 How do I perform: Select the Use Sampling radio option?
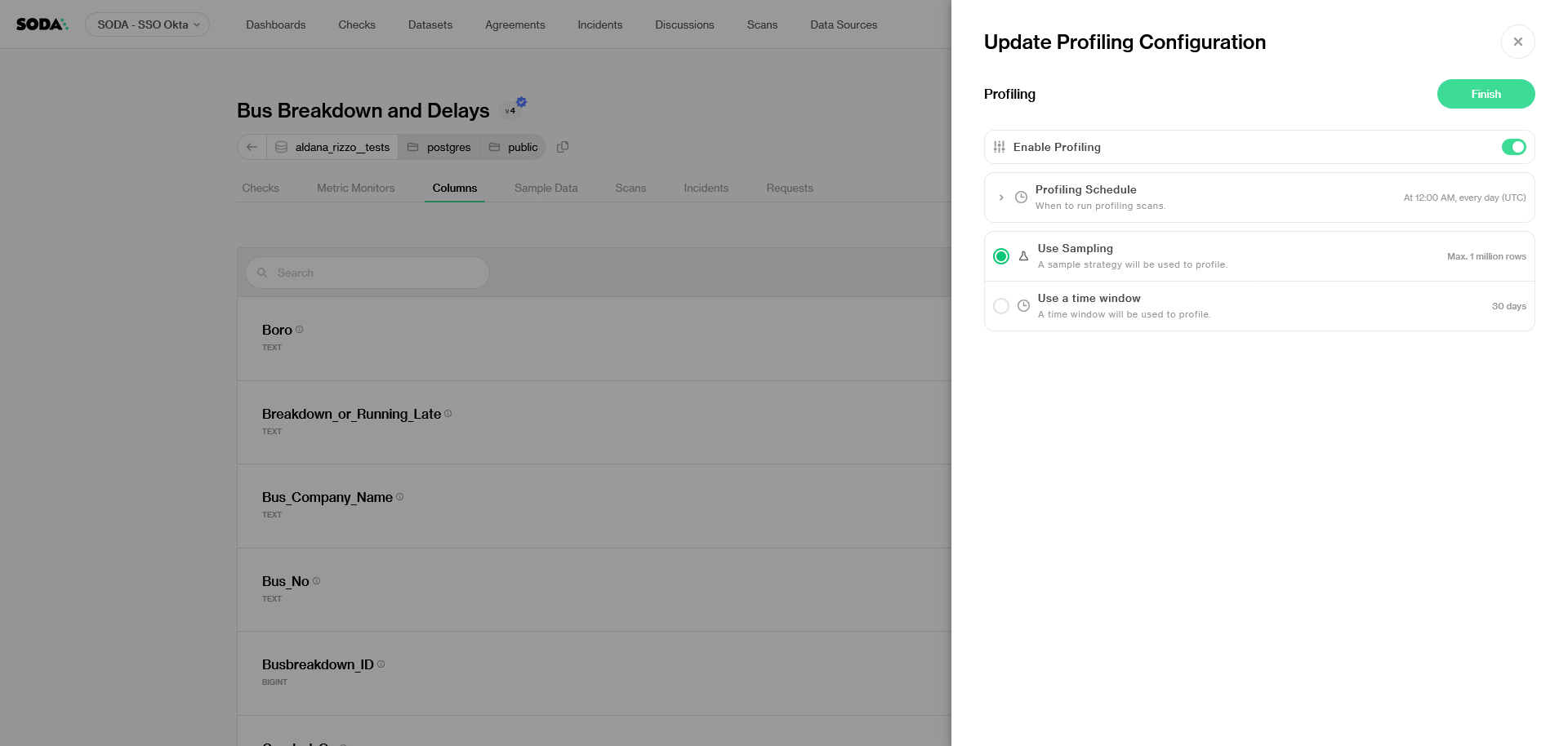tap(1001, 256)
